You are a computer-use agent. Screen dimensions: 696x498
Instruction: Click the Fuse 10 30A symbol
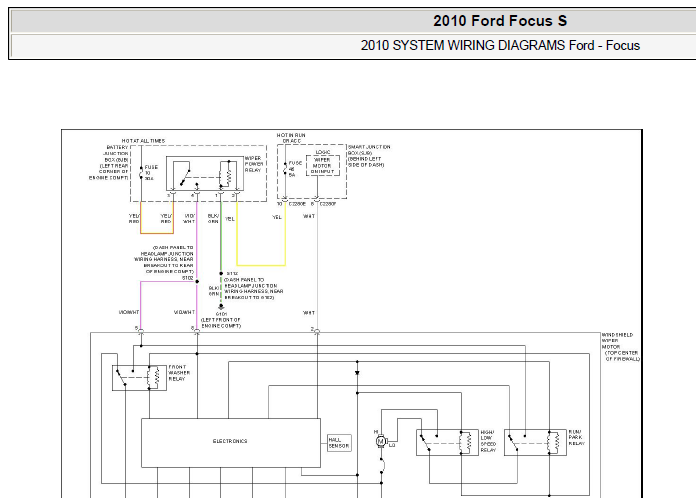click(142, 173)
